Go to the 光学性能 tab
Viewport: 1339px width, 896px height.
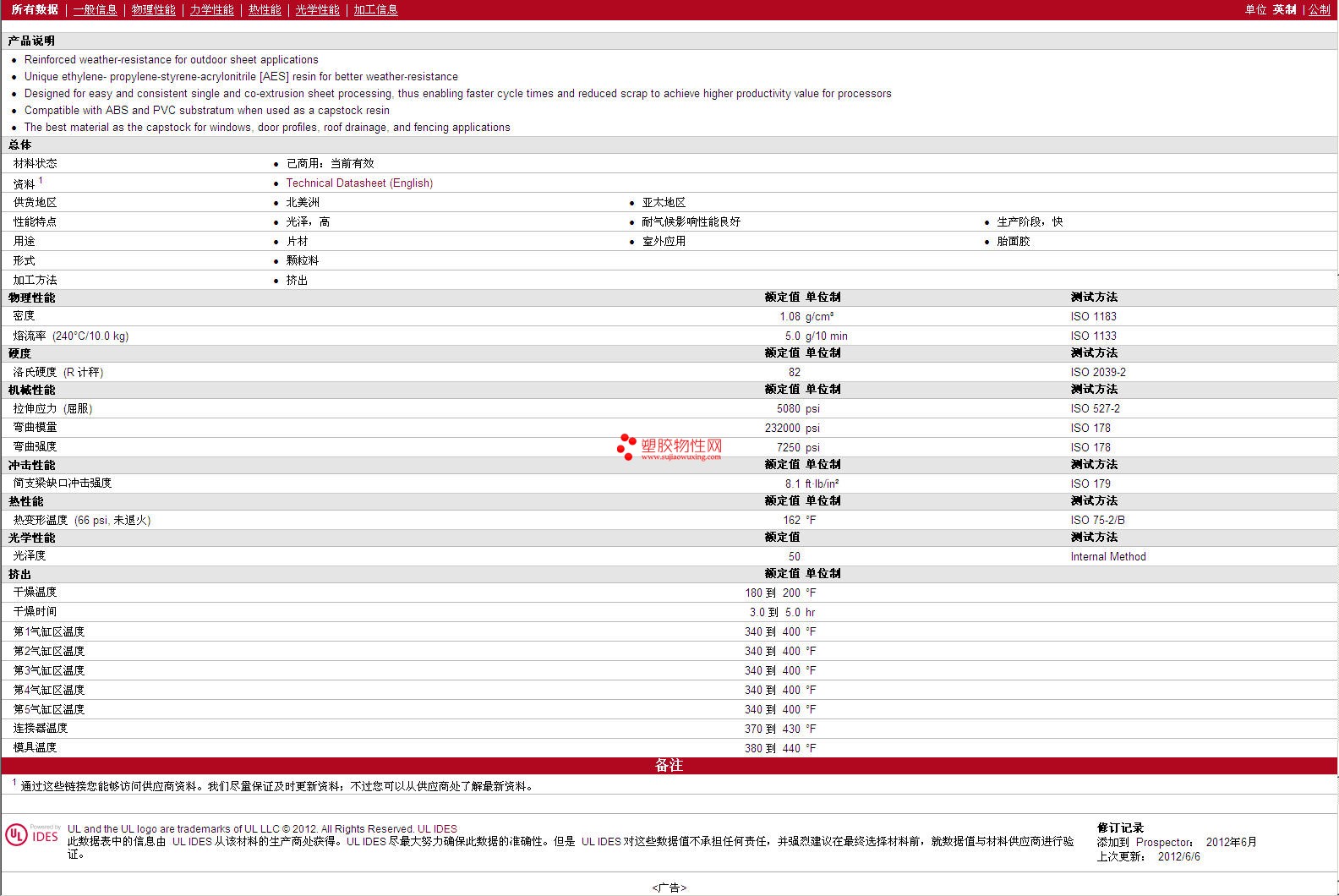[317, 9]
